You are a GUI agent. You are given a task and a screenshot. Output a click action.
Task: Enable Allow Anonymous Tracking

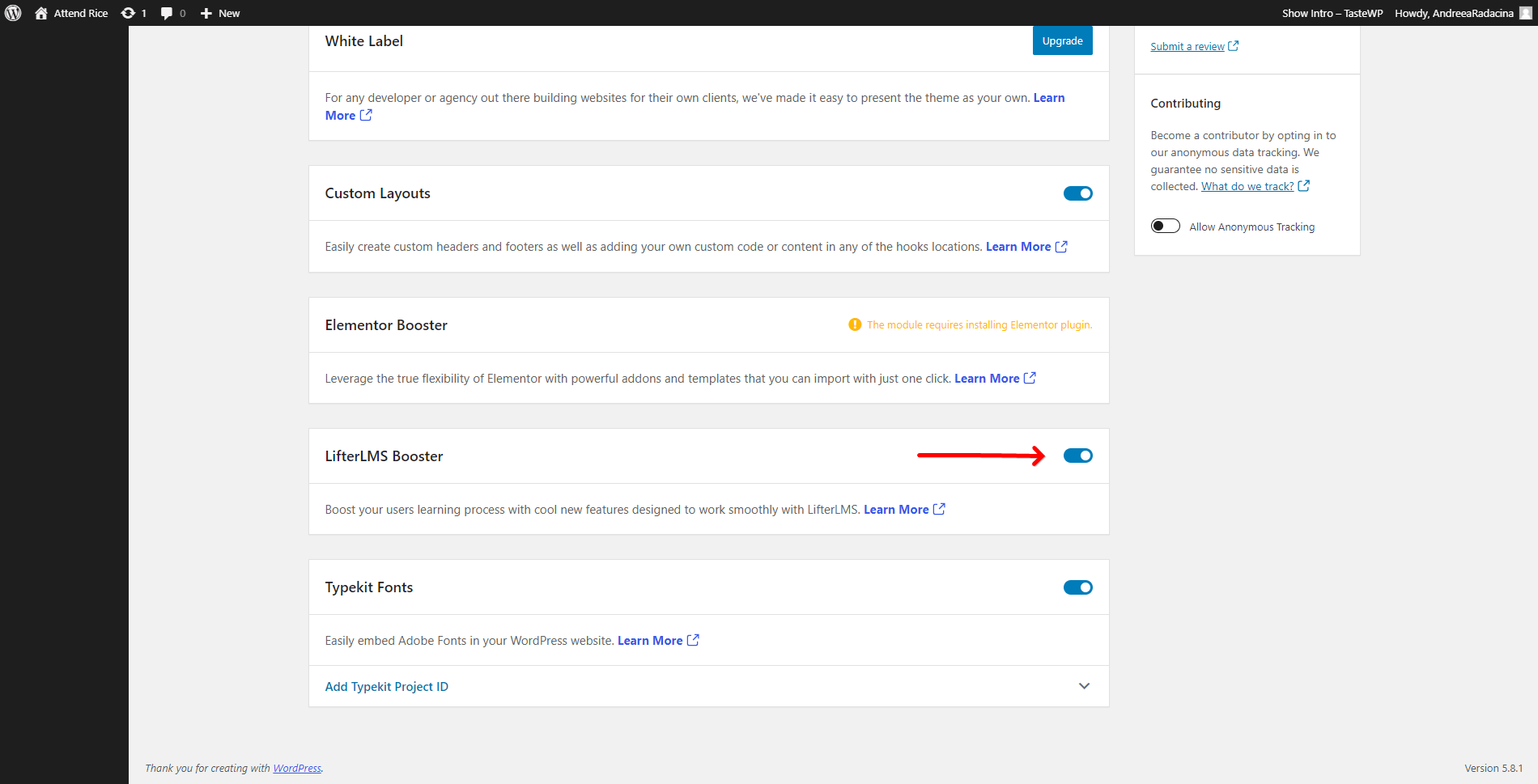point(1165,226)
